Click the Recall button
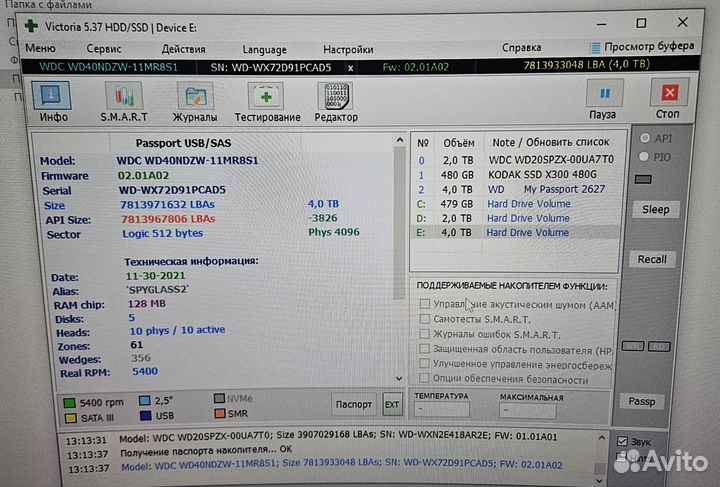Viewport: 720px width, 487px height. click(652, 259)
